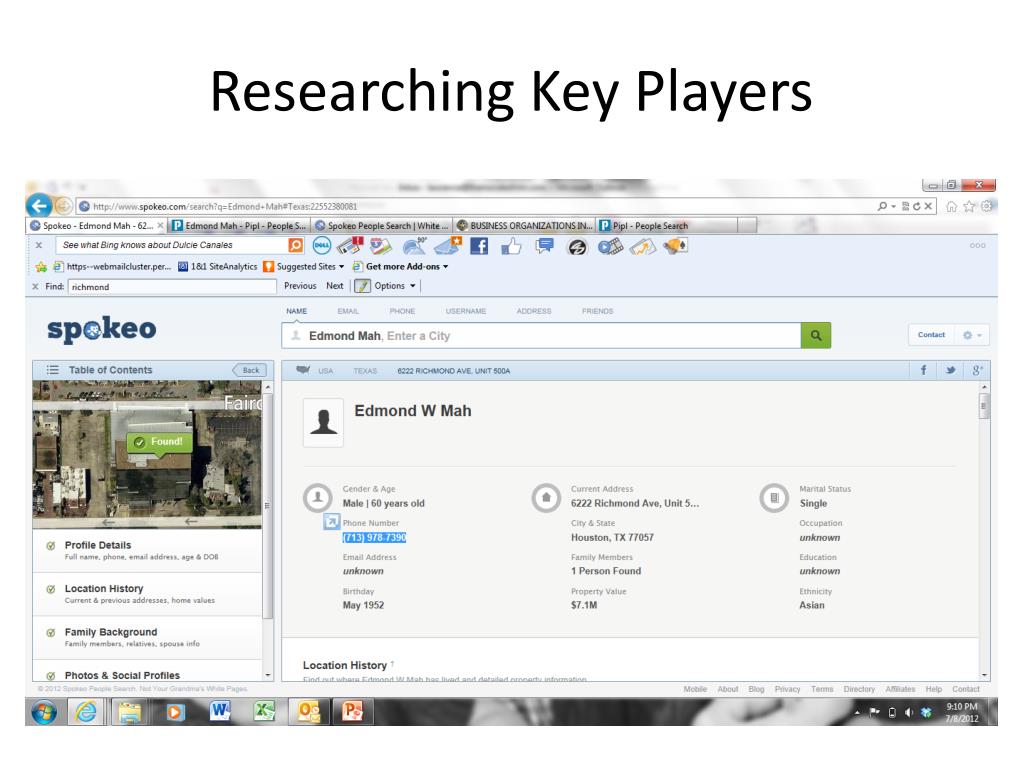This screenshot has width=1024, height=768.
Task: Open the browser Favorites star icon
Action: point(969,206)
